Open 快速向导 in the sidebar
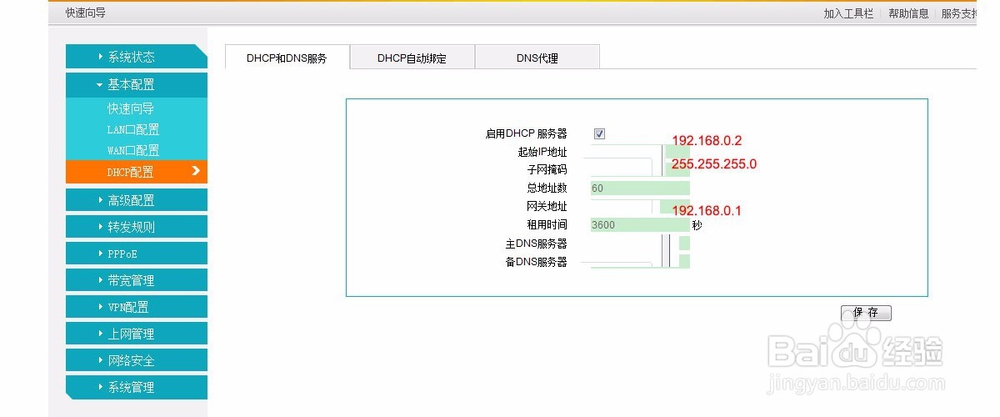Screen dimensions: 1000x417 coord(131,109)
